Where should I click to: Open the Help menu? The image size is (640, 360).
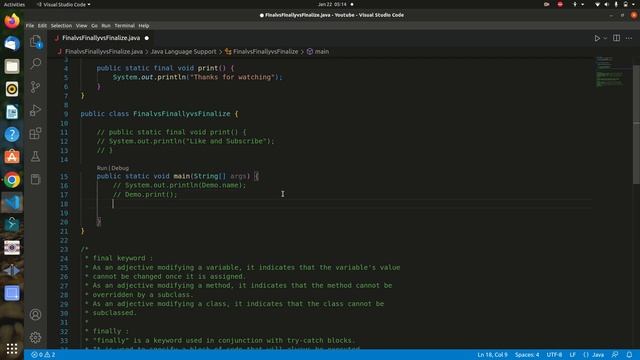pos(144,25)
